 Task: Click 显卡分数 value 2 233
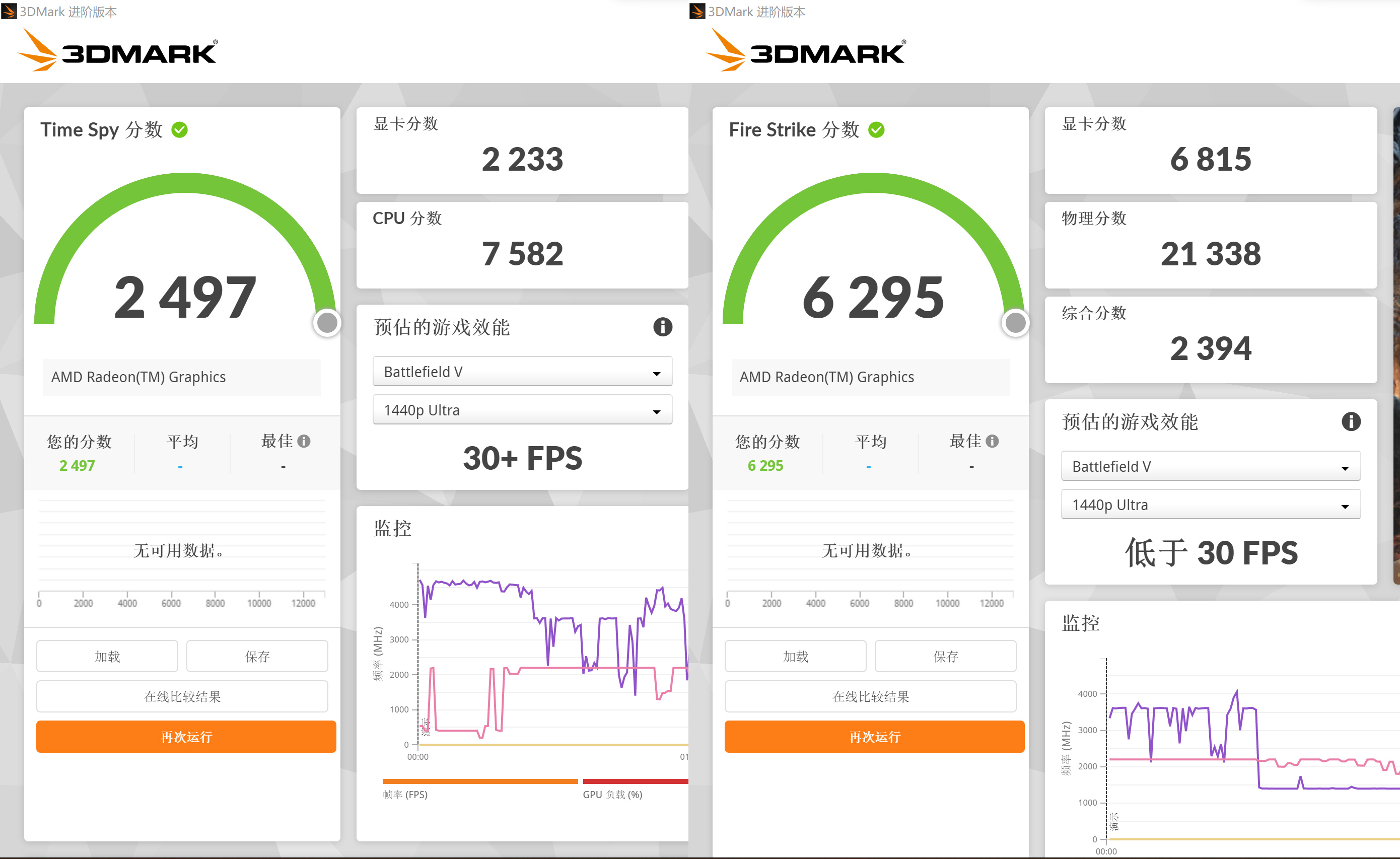click(522, 159)
